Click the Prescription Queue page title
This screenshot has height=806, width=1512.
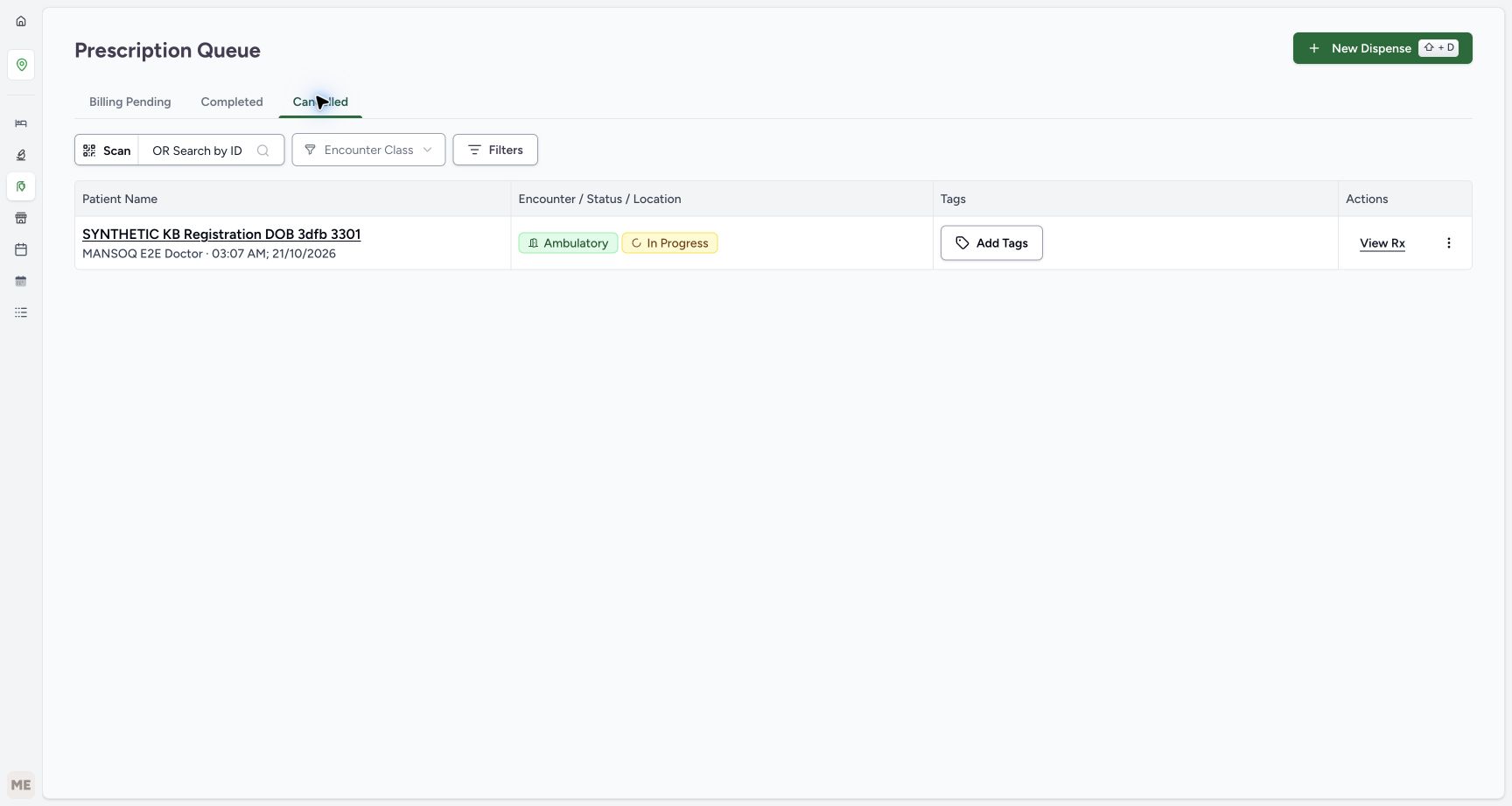167,50
